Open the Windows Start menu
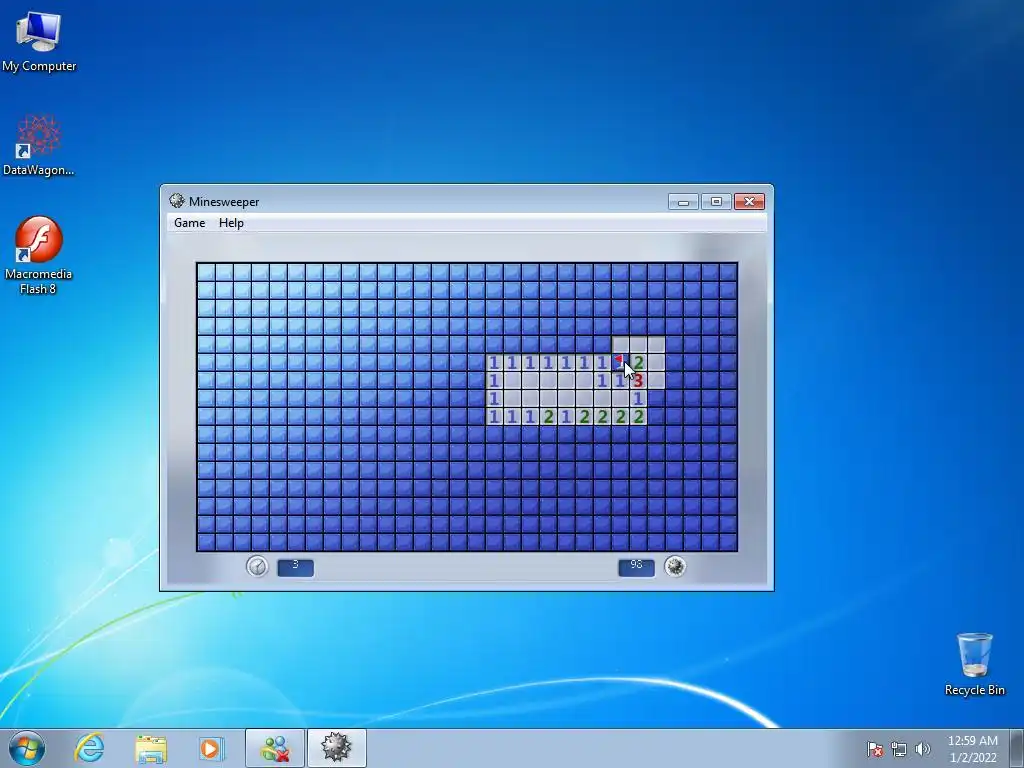This screenshot has height=768, width=1024. 27,748
